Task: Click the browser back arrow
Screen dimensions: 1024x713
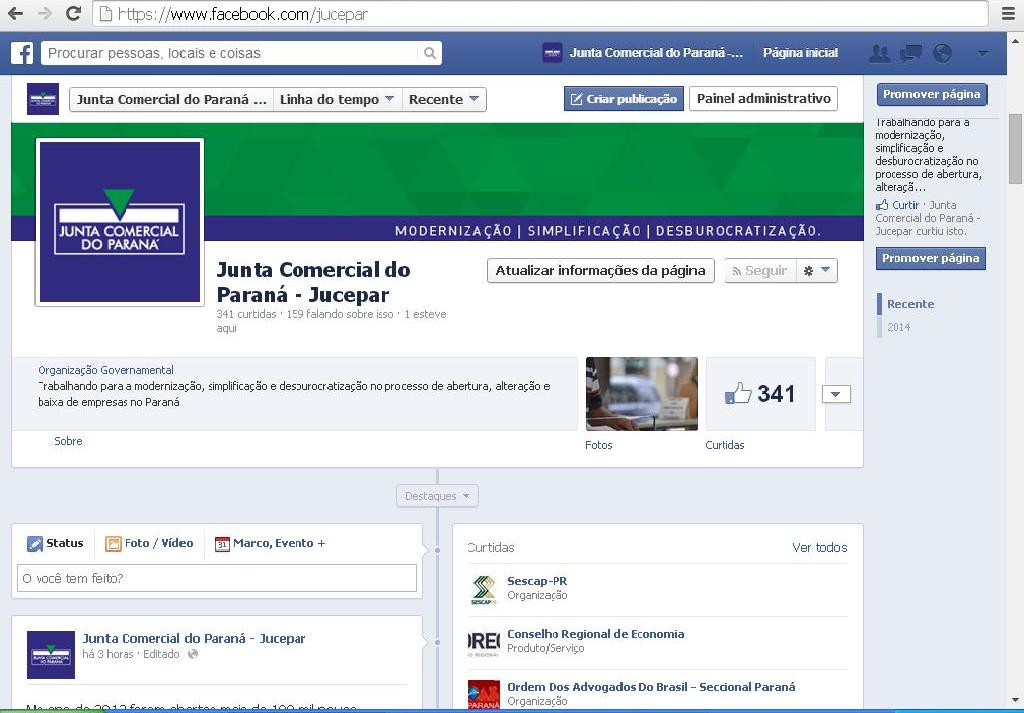Action: tap(15, 13)
